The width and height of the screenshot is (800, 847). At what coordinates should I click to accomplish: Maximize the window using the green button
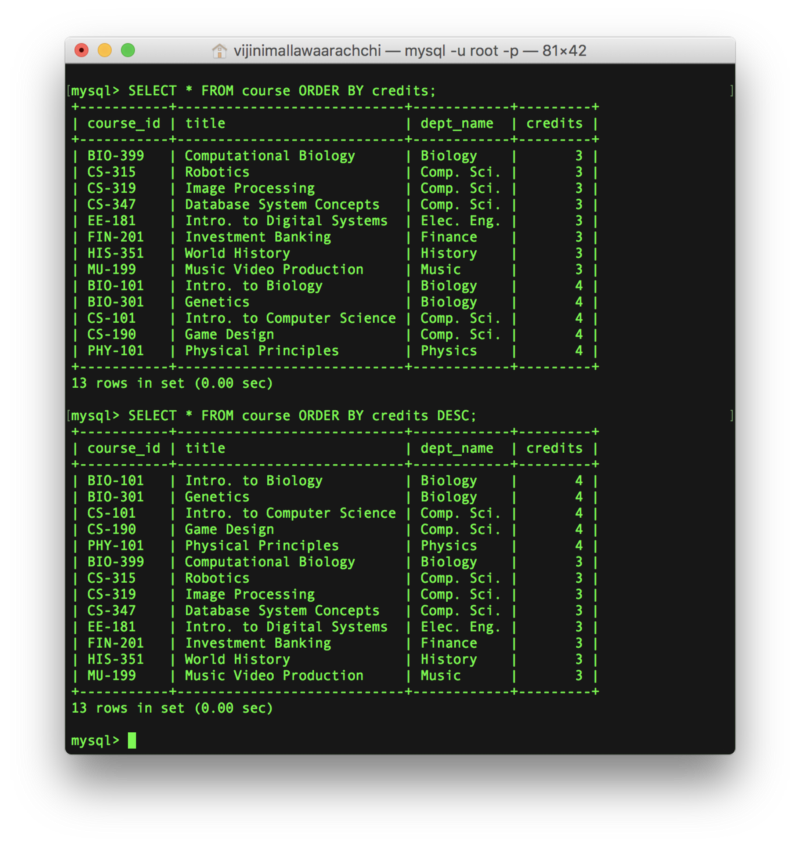[x=128, y=50]
